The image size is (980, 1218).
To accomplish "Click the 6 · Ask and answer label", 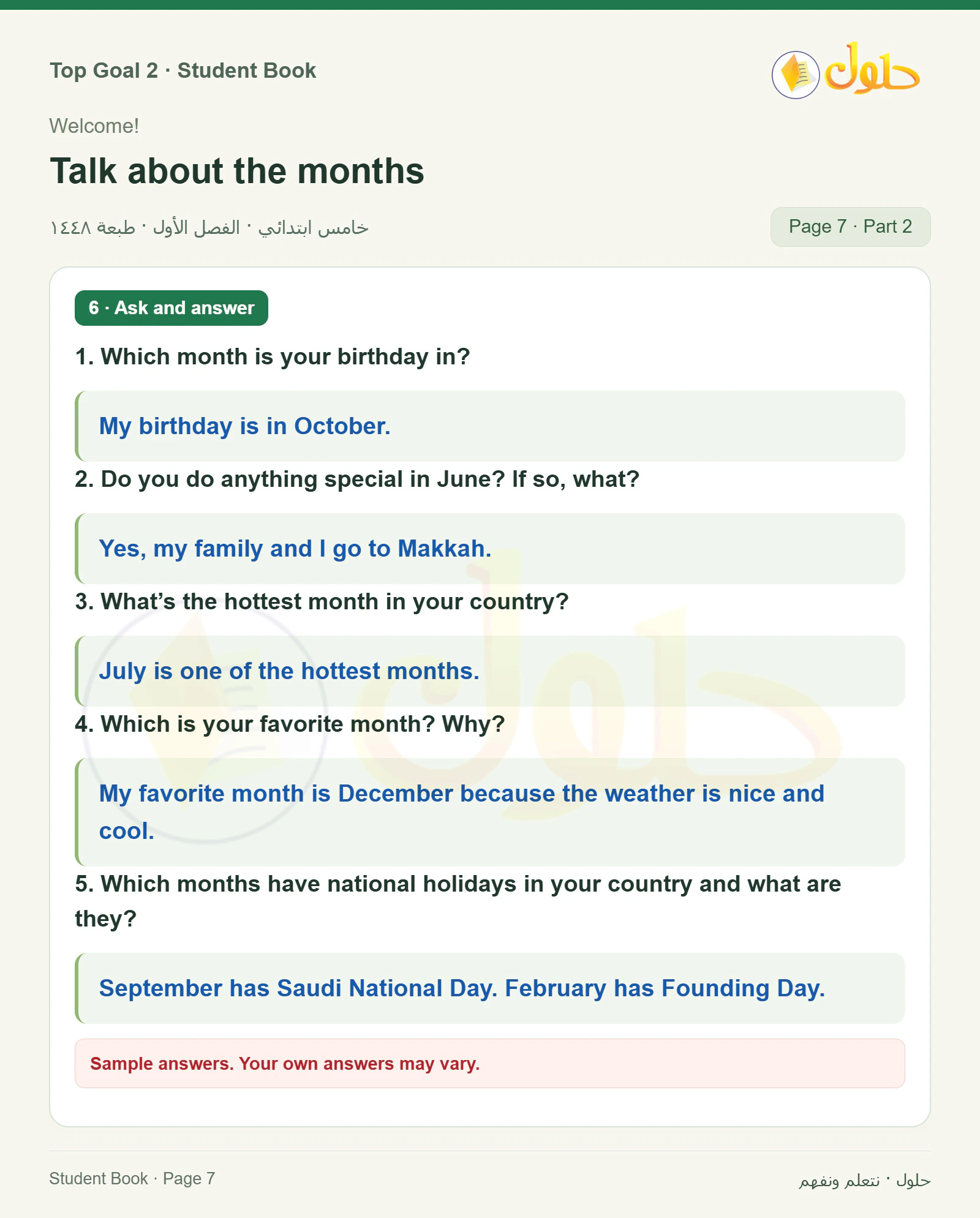I will pyautogui.click(x=171, y=308).
